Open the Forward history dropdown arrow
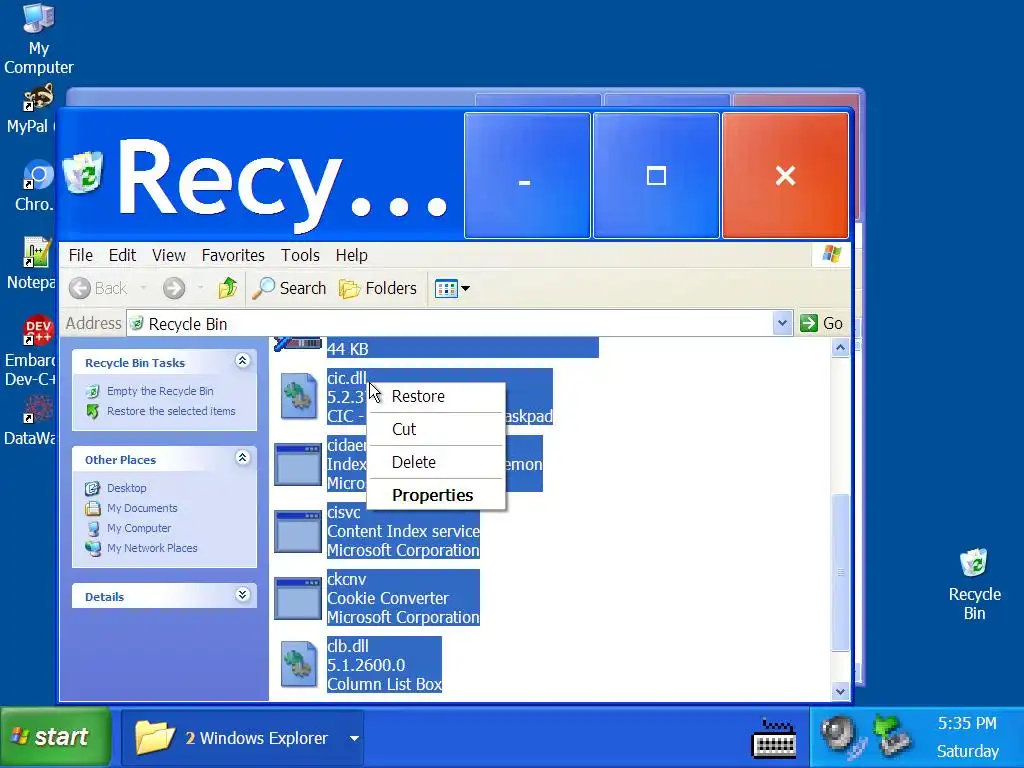 coord(200,288)
